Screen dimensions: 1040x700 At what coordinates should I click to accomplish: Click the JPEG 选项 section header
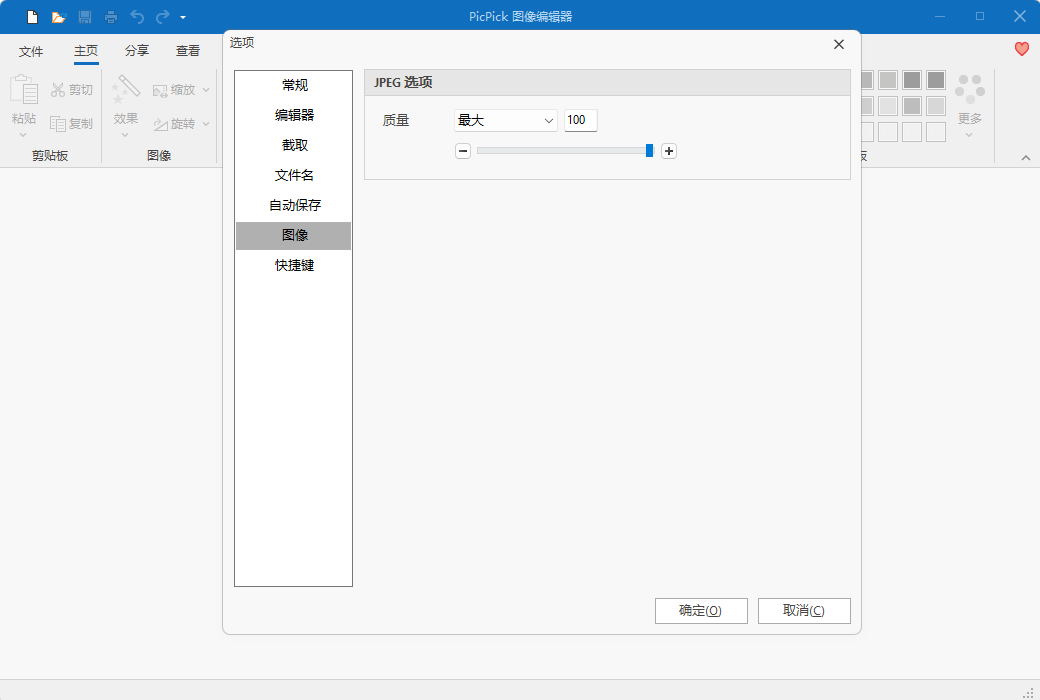[607, 82]
